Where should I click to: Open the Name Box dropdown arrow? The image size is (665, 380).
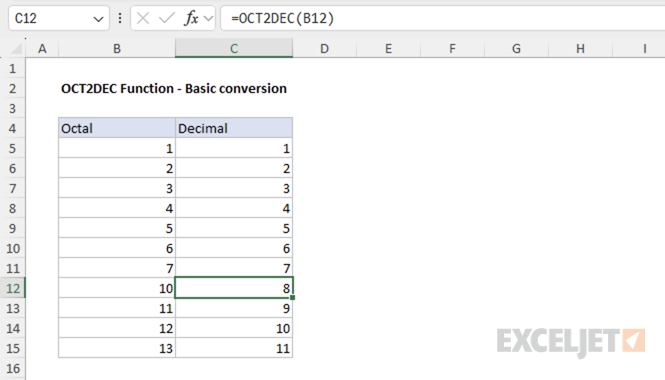point(98,19)
